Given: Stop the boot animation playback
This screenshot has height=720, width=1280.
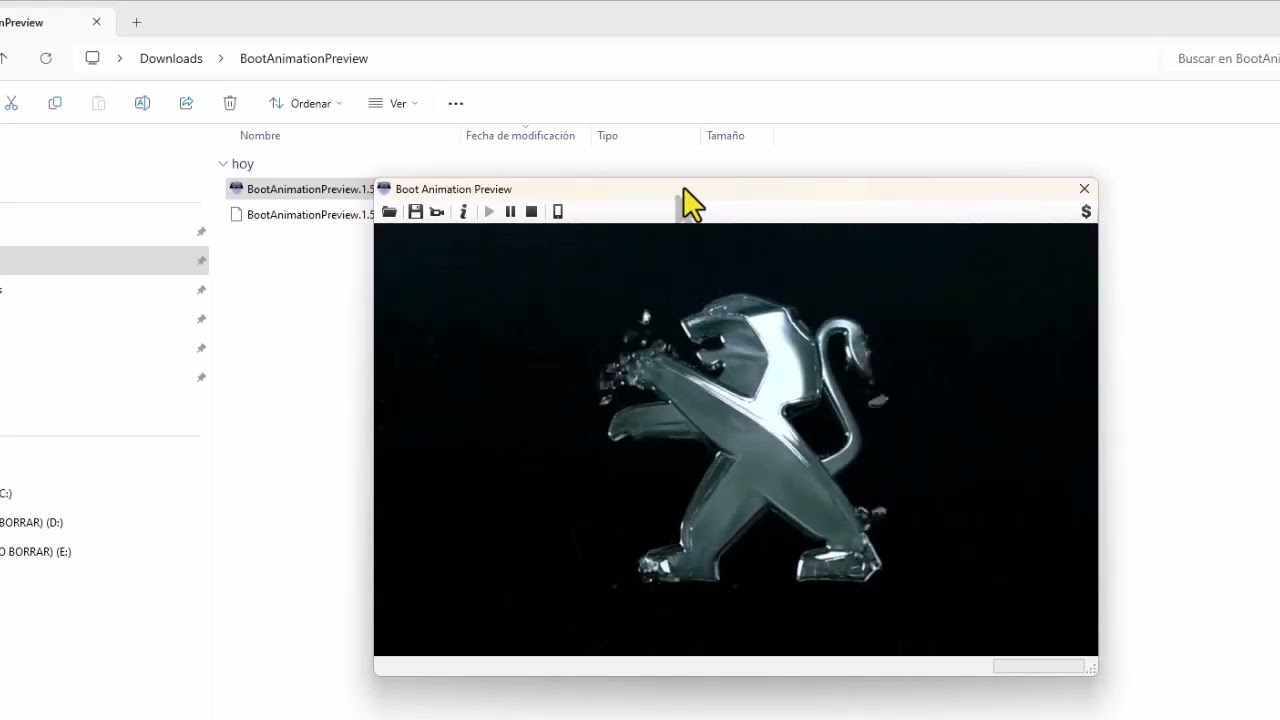Looking at the screenshot, I should (x=532, y=212).
